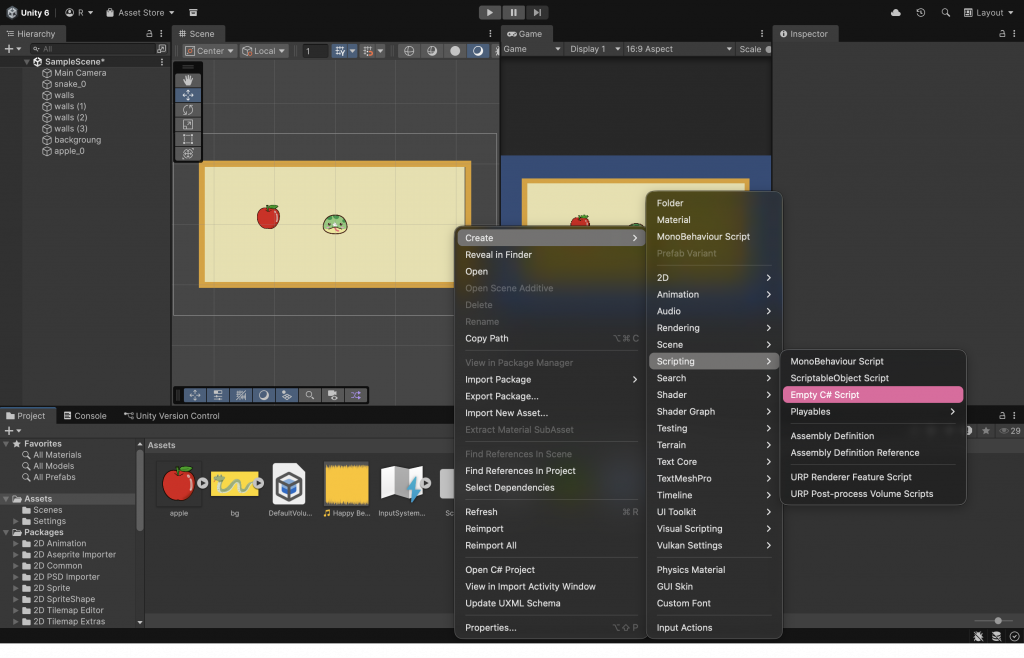Image resolution: width=1024 pixels, height=658 pixels.
Task: Choose ScriptableObject Script menu item
Action: pos(872,378)
